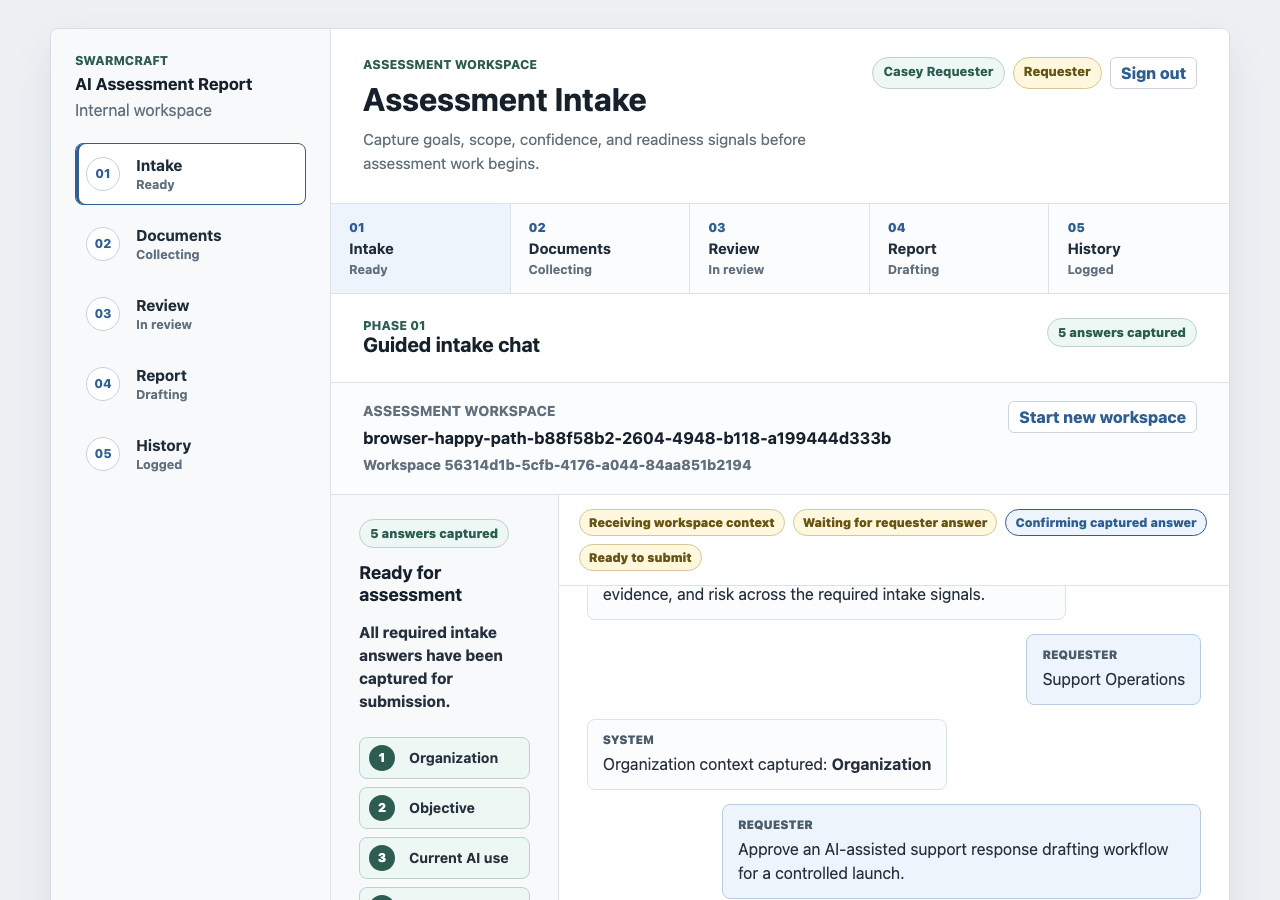This screenshot has height=900, width=1280.
Task: Select the Objective checklist item
Action: coord(444,808)
